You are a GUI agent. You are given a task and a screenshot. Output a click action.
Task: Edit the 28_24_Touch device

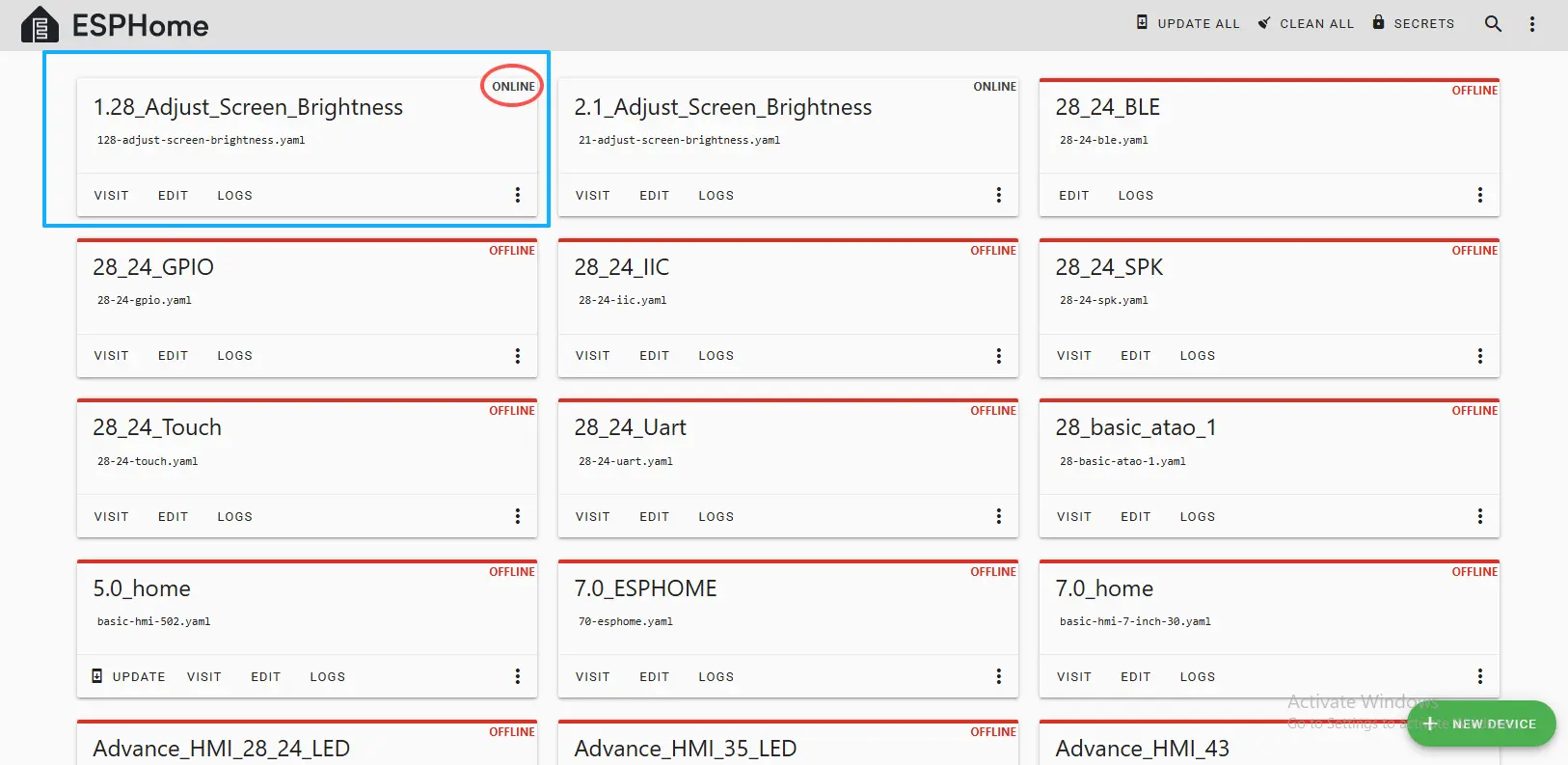tap(173, 517)
